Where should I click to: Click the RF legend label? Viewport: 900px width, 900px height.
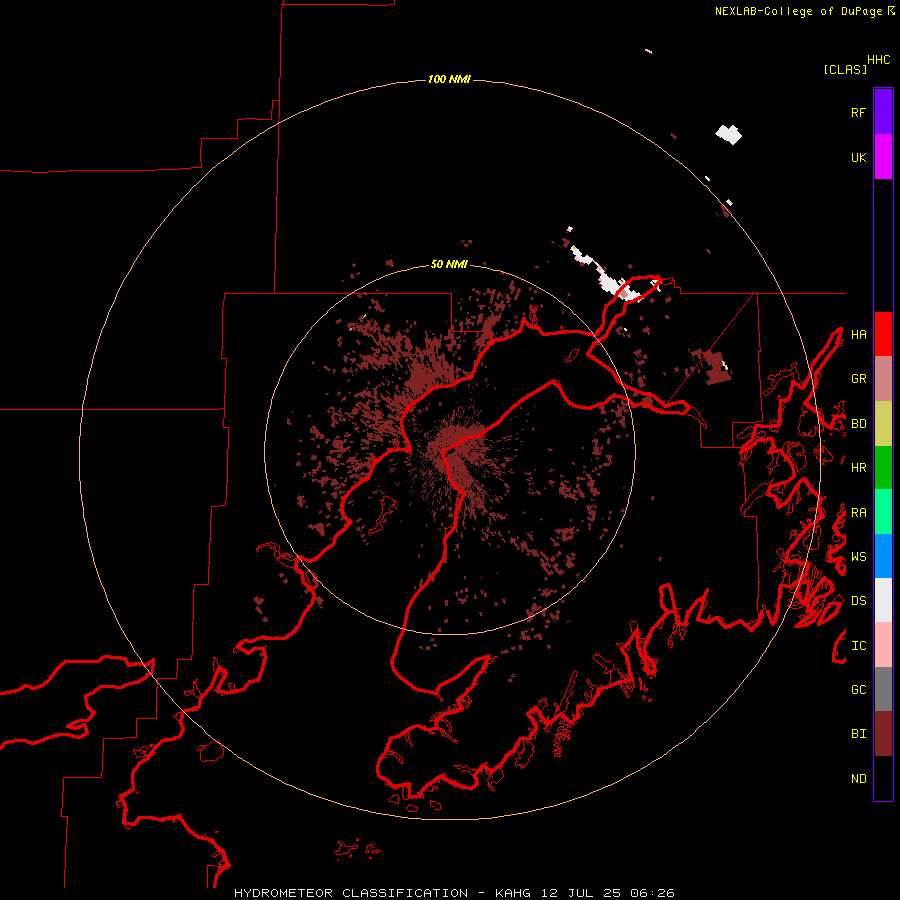(858, 112)
